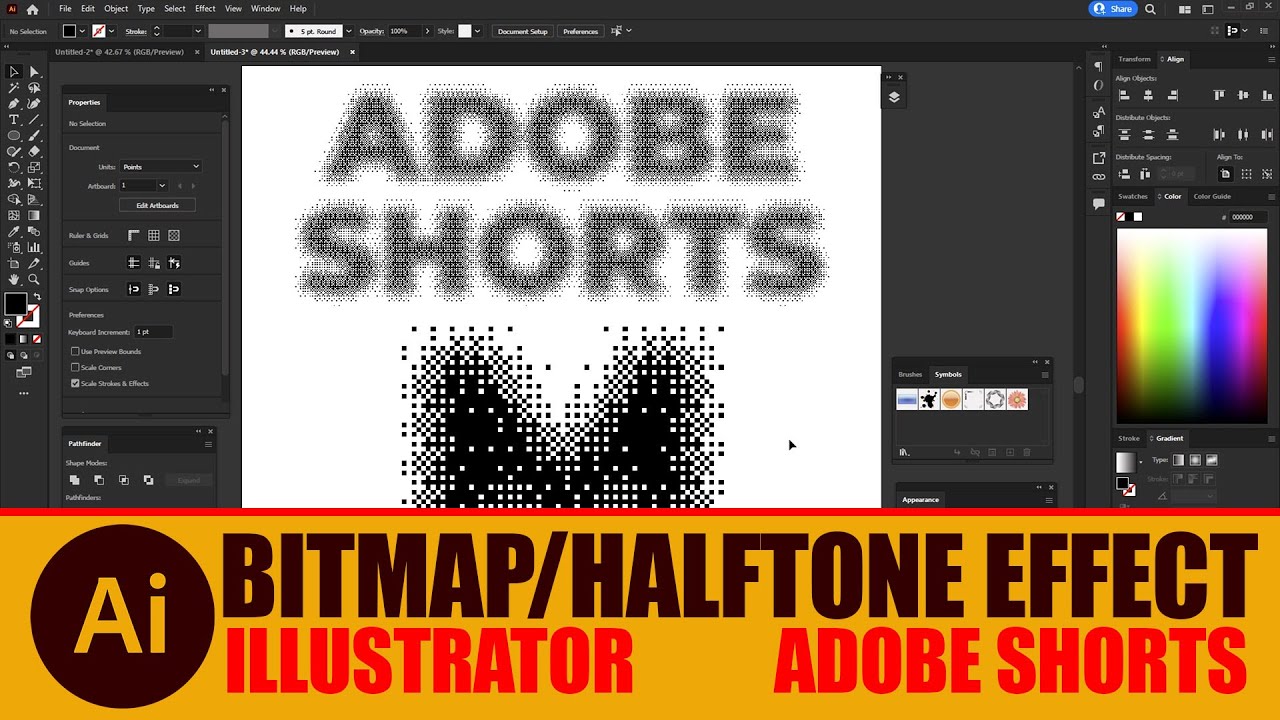1280x720 pixels.
Task: Open the stroke weight dropdown
Action: [x=197, y=31]
